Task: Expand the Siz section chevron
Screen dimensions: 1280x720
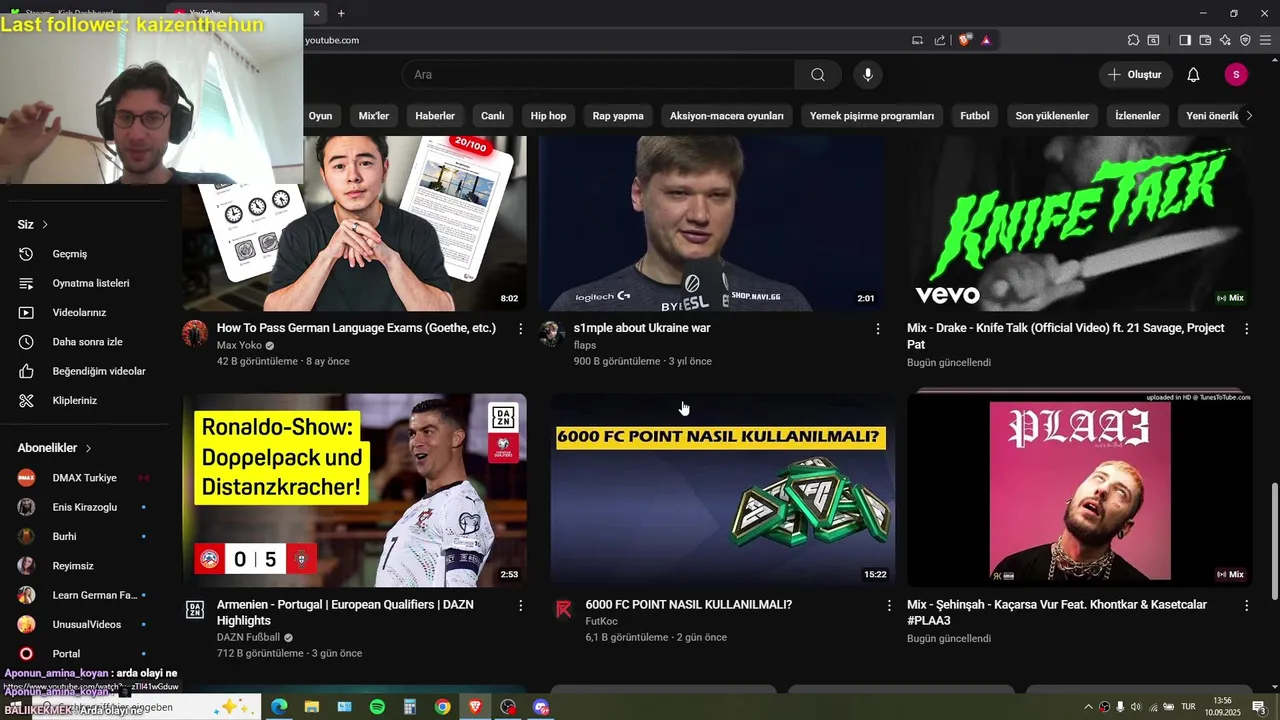Action: tap(45, 225)
